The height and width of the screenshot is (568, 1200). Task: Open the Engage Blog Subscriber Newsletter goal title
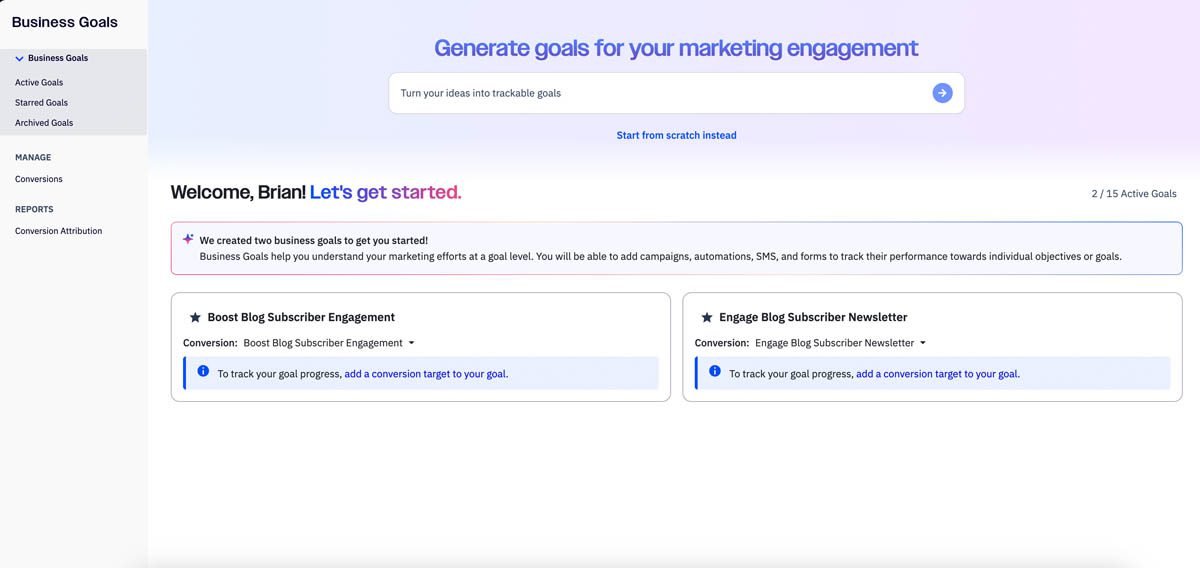(813, 318)
